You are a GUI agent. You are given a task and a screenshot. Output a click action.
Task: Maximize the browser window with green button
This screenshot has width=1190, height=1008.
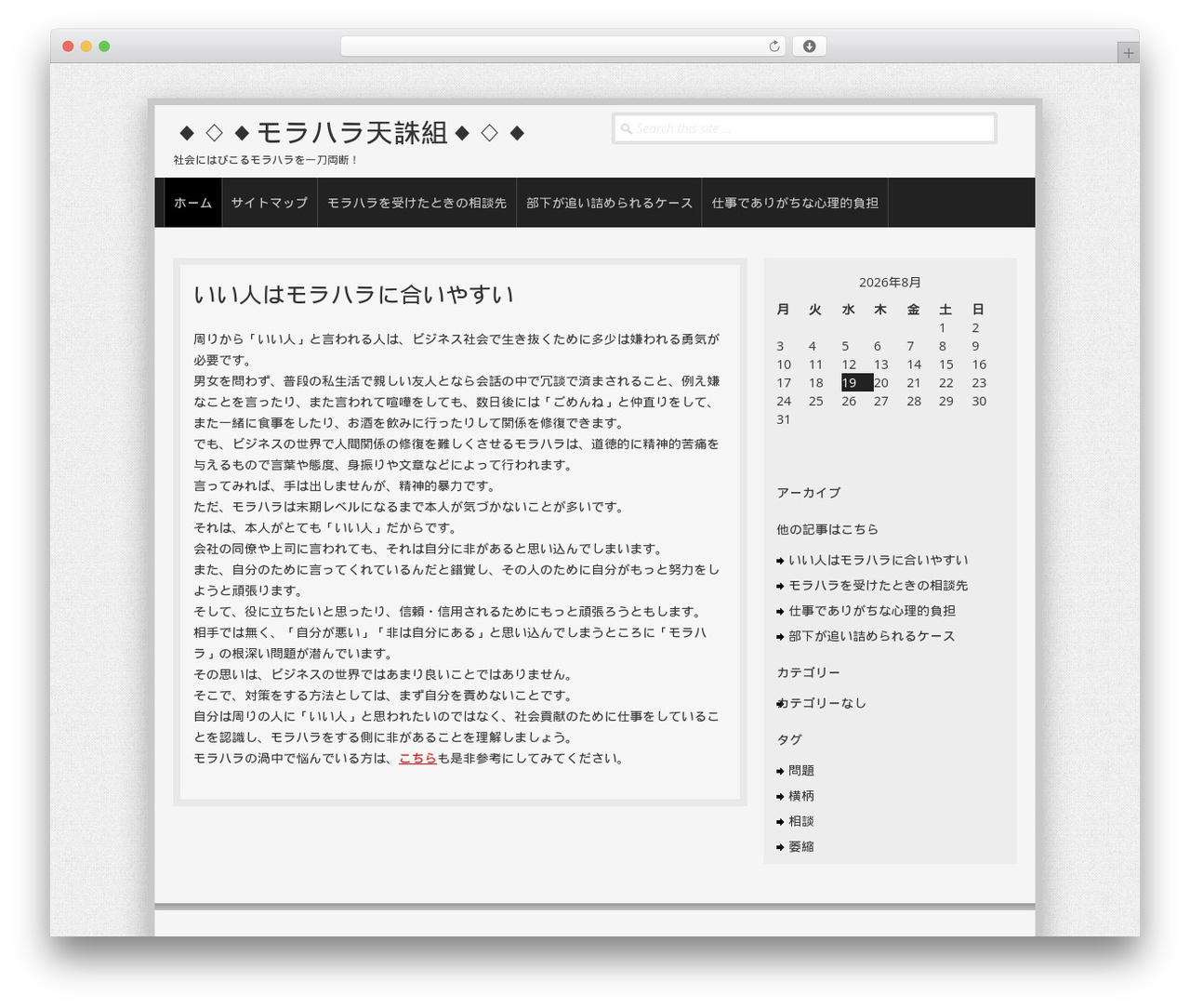click(104, 46)
